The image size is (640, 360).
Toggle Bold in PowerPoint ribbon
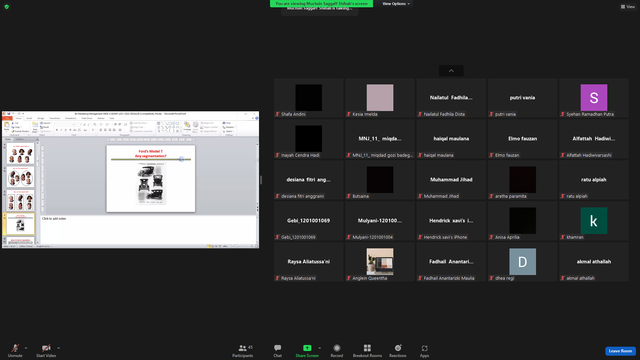coord(57,130)
